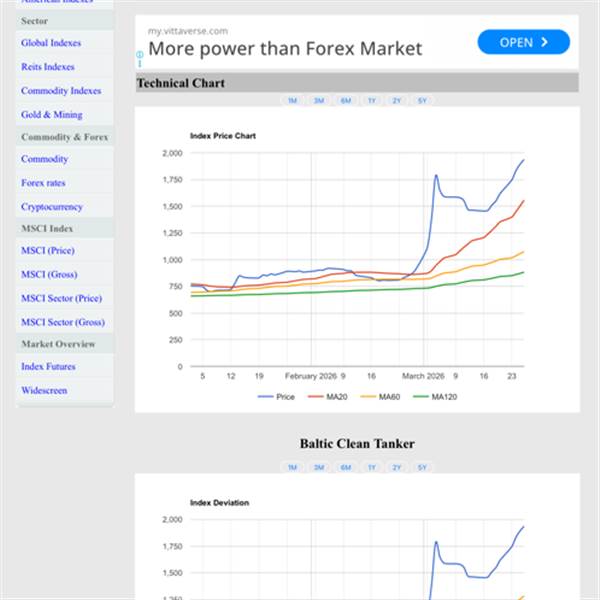Click the MA120 green legend swatch

pyautogui.click(x=422, y=397)
